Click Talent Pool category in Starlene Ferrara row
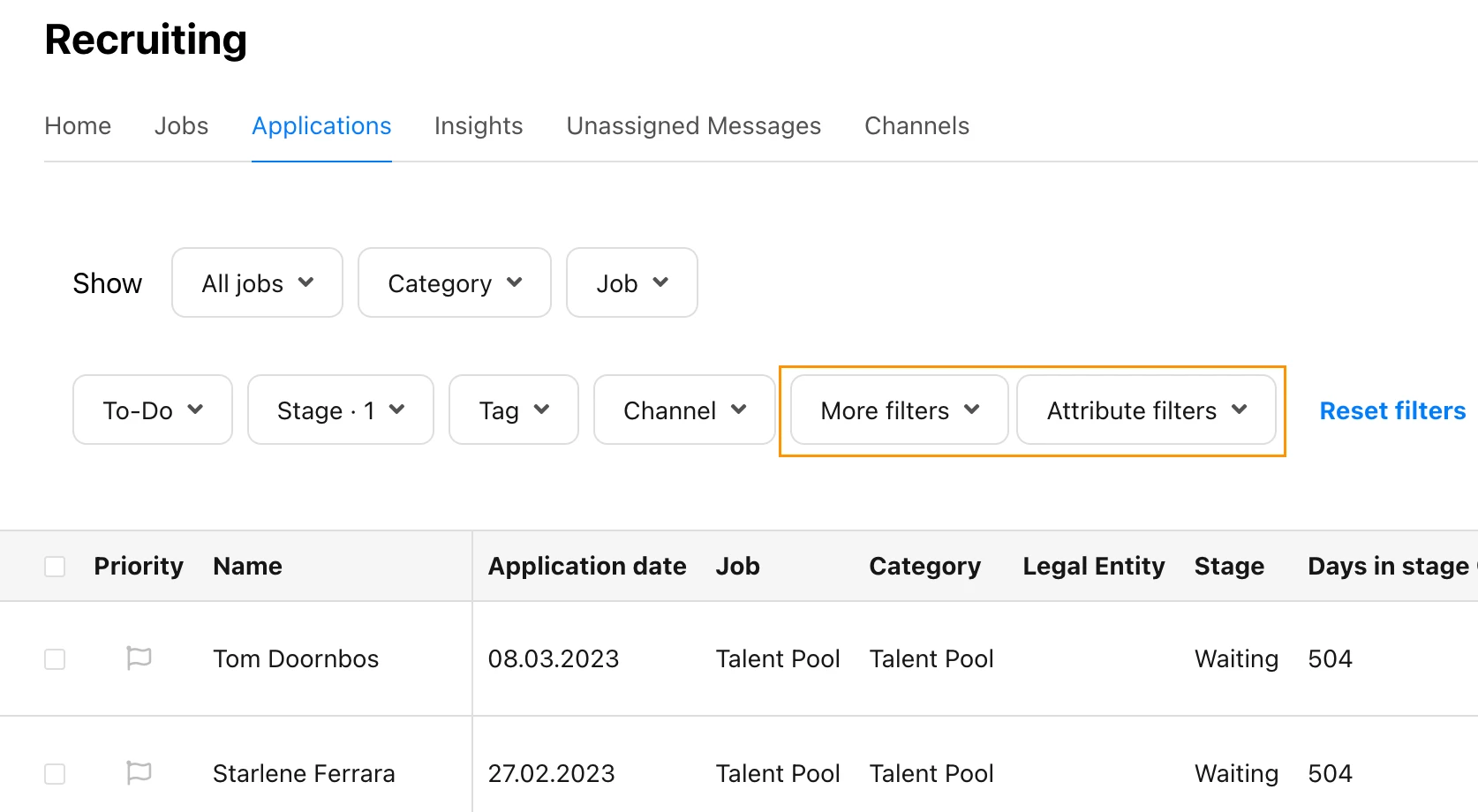This screenshot has height=812, width=1478. [x=931, y=773]
